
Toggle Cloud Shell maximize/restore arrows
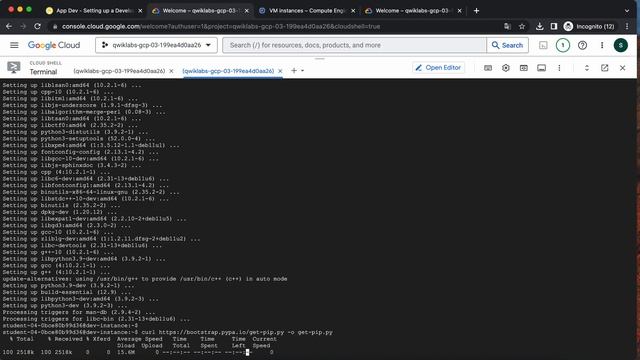tap(587, 68)
